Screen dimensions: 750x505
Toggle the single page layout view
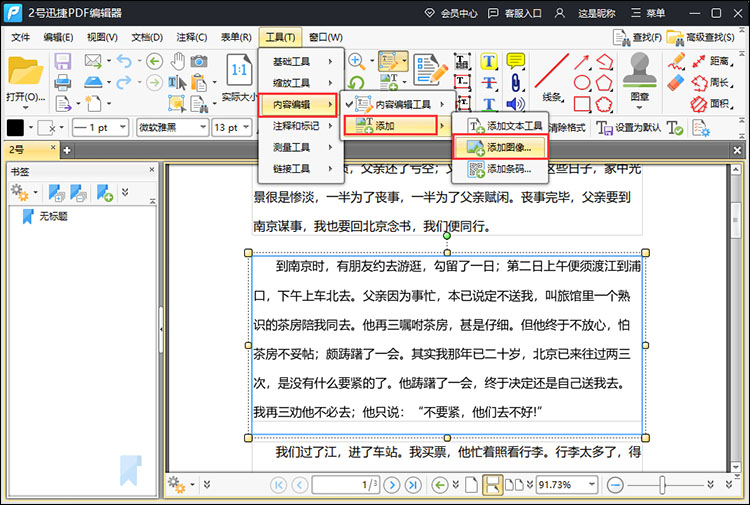click(471, 485)
